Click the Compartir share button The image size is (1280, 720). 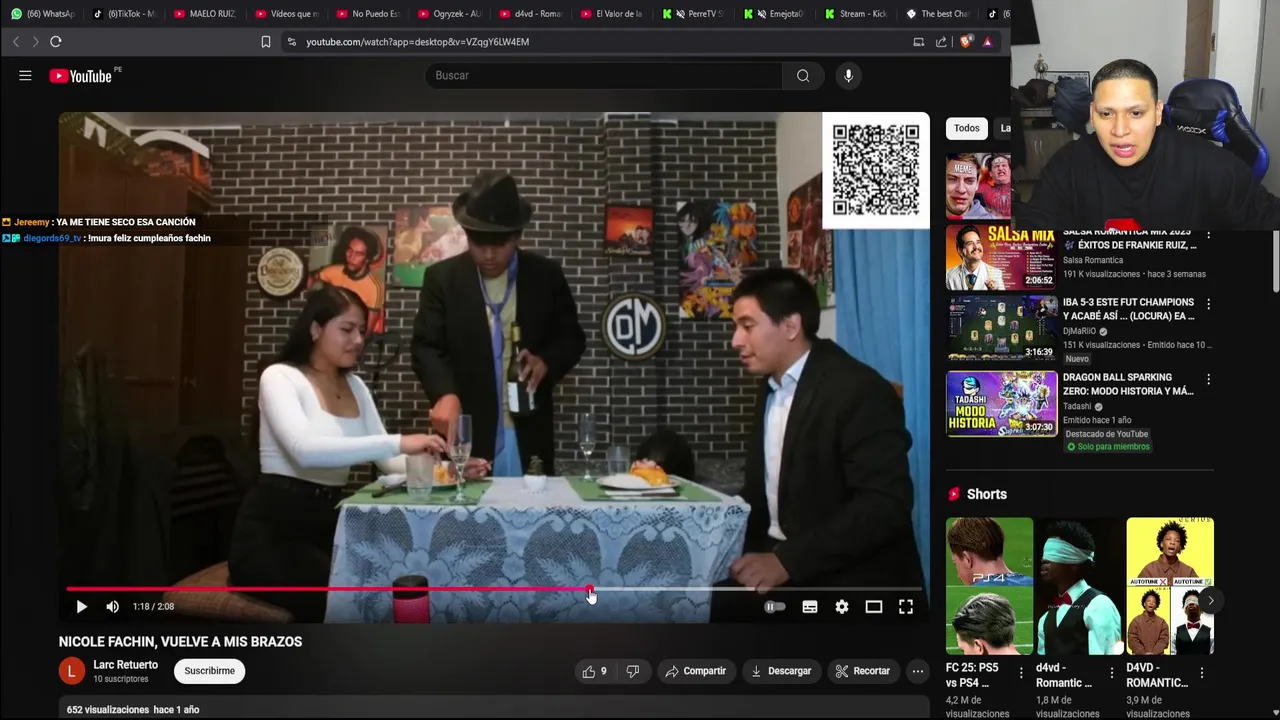(696, 671)
